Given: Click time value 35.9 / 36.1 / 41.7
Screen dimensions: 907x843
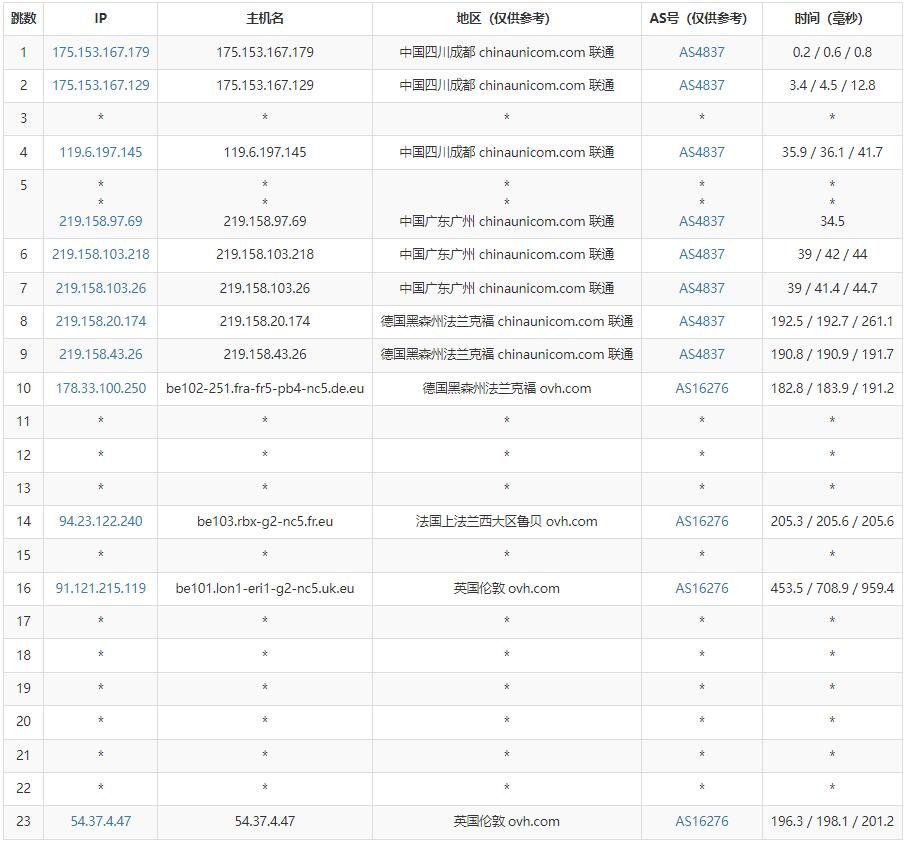Looking at the screenshot, I should pyautogui.click(x=832, y=152).
